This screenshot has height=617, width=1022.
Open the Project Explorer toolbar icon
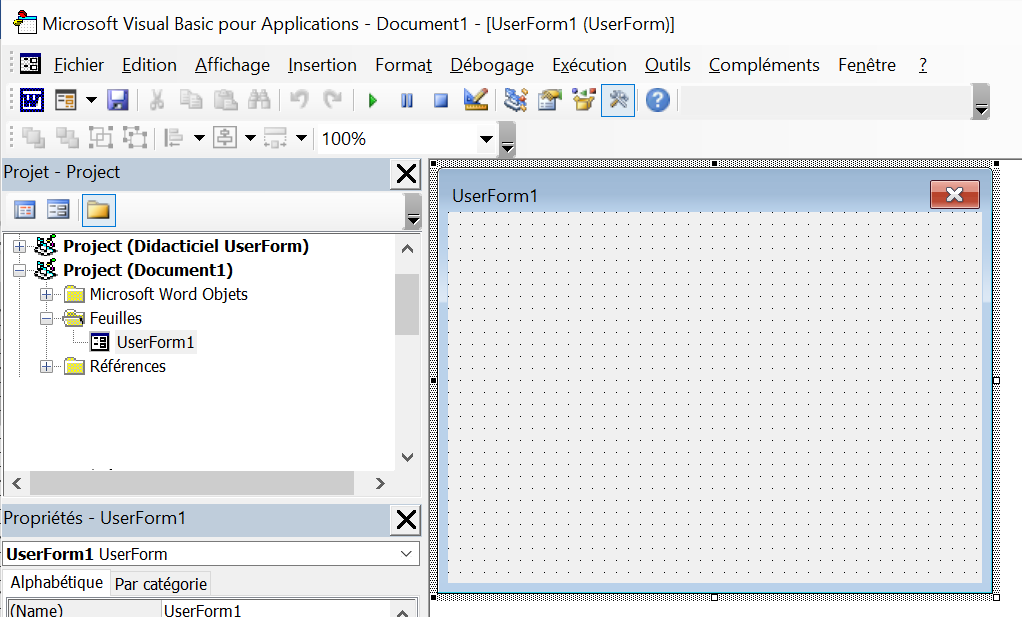tap(516, 100)
